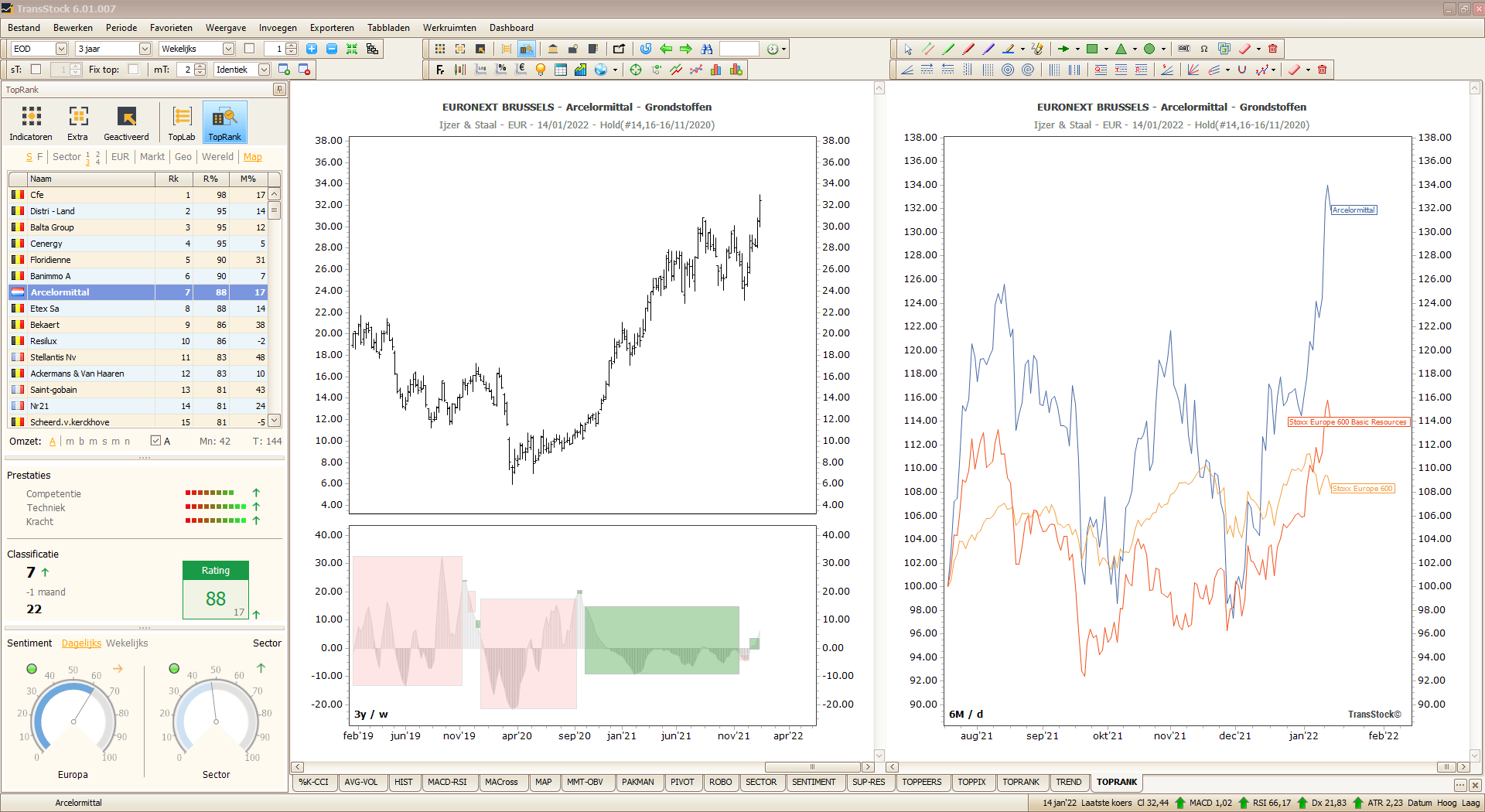Screen dimensions: 1485x812
Task: Switch to the SENTIMENT tab
Action: click(x=814, y=783)
